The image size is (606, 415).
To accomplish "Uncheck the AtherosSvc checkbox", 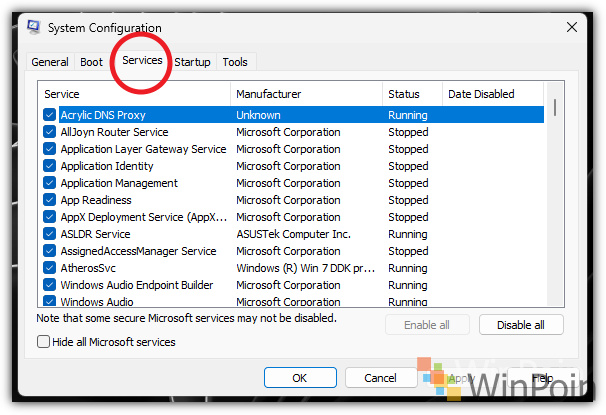I will click(x=49, y=268).
